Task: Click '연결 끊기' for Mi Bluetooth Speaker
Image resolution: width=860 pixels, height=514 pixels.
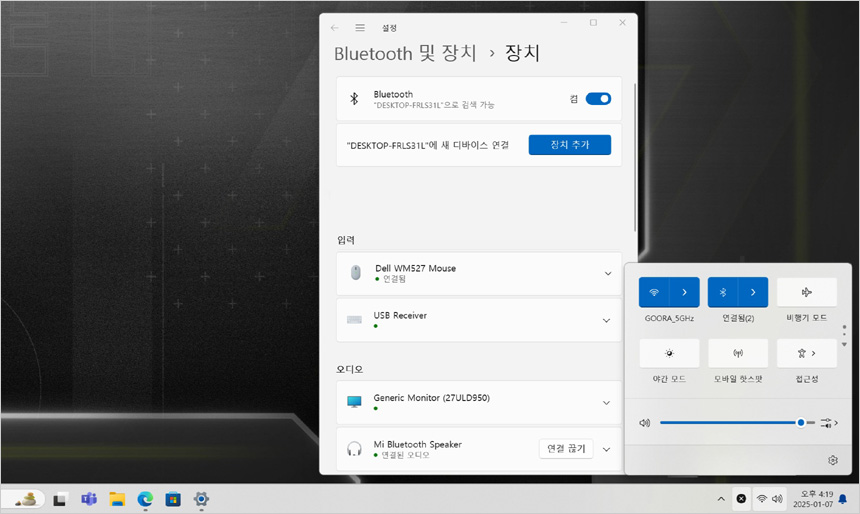Action: (566, 449)
